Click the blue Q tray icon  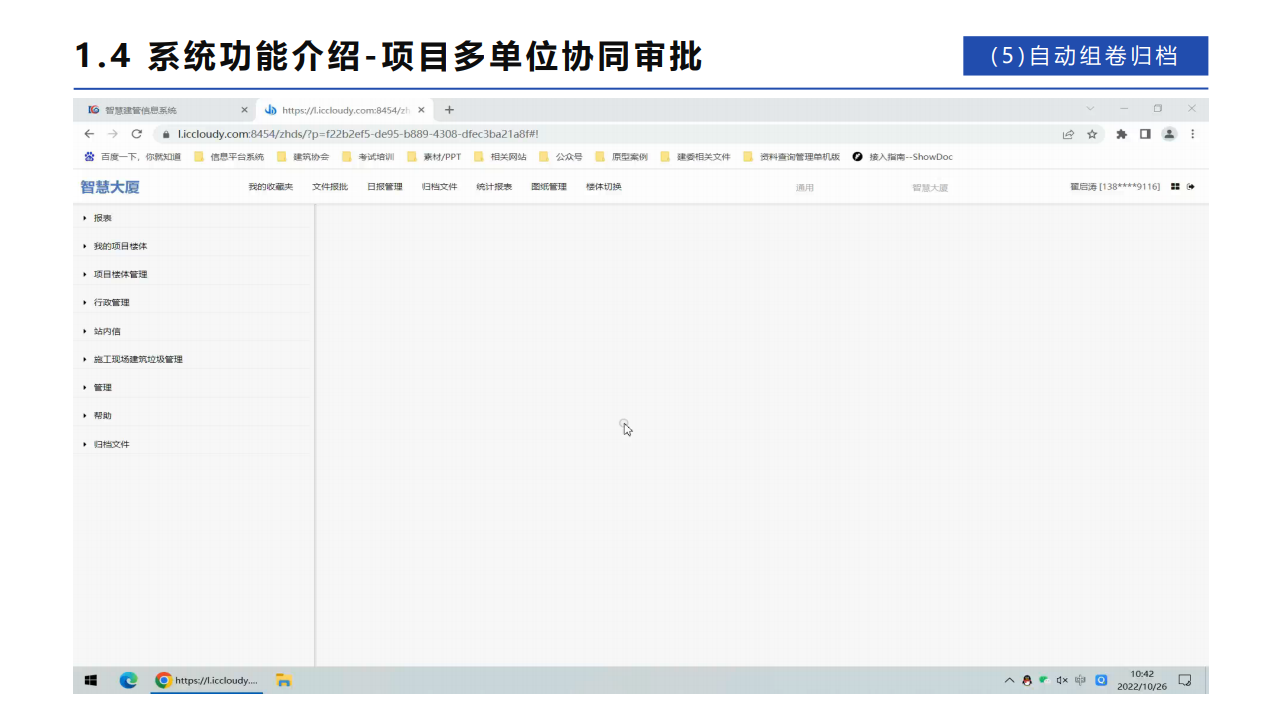tap(1102, 680)
